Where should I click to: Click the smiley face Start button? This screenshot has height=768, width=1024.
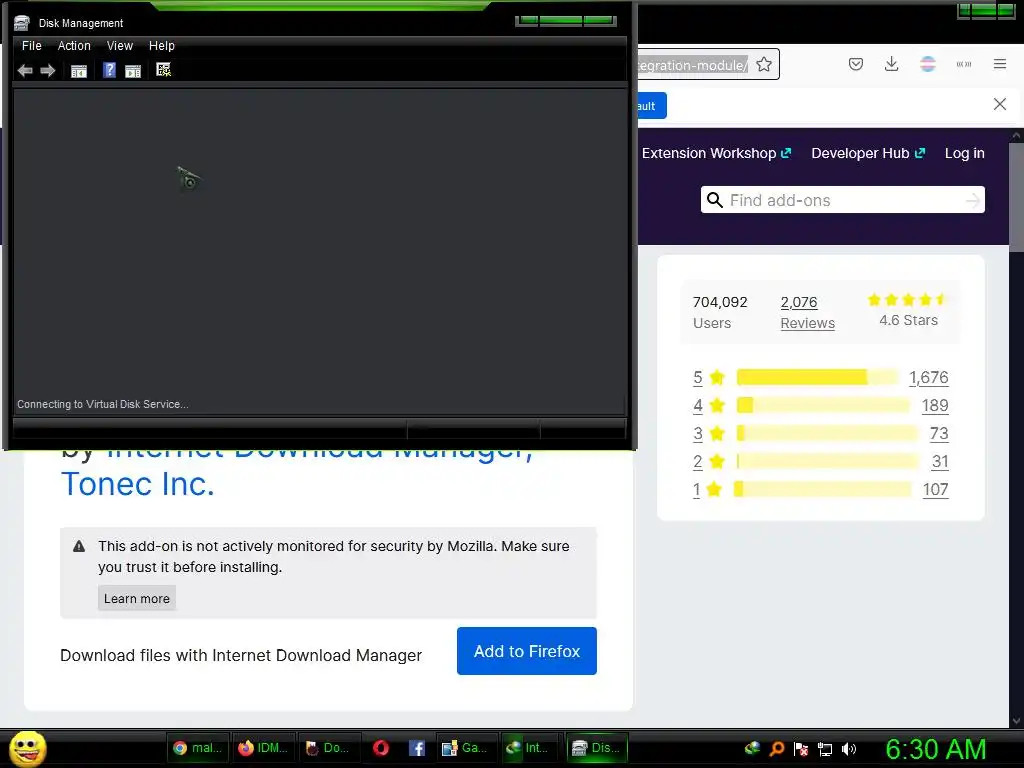[x=27, y=748]
